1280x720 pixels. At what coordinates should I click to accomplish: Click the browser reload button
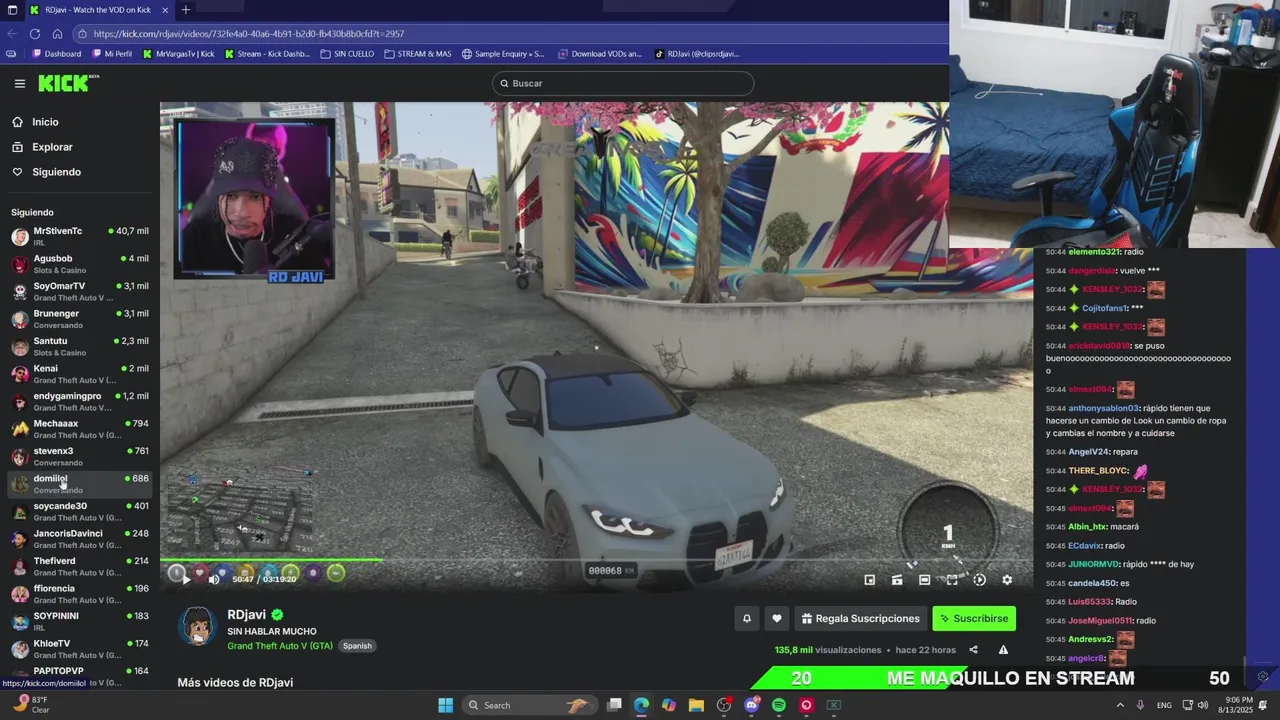35,33
